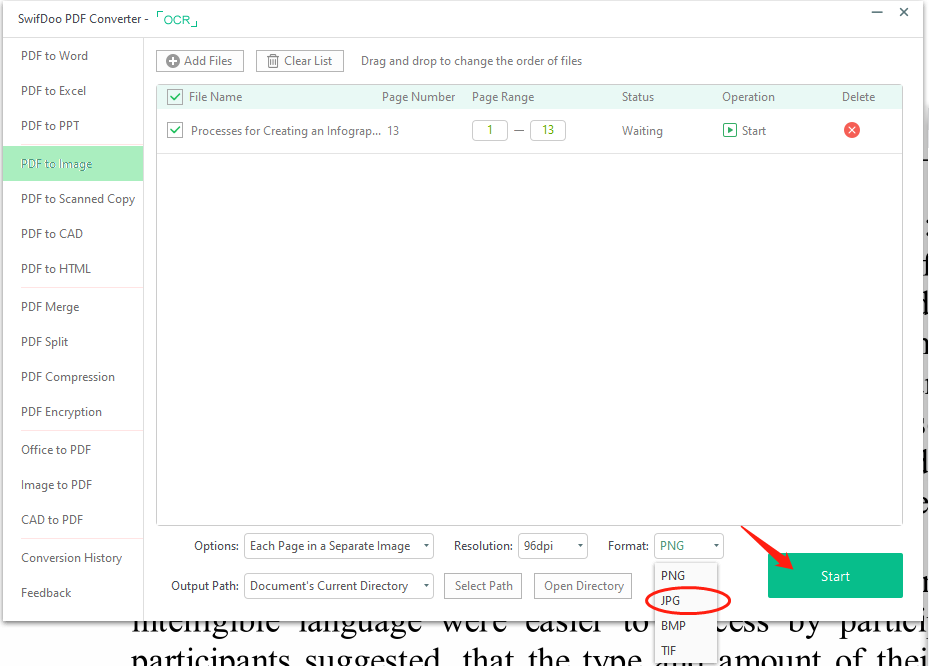Click the Status column header
The height and width of the screenshot is (666, 929).
tap(638, 97)
